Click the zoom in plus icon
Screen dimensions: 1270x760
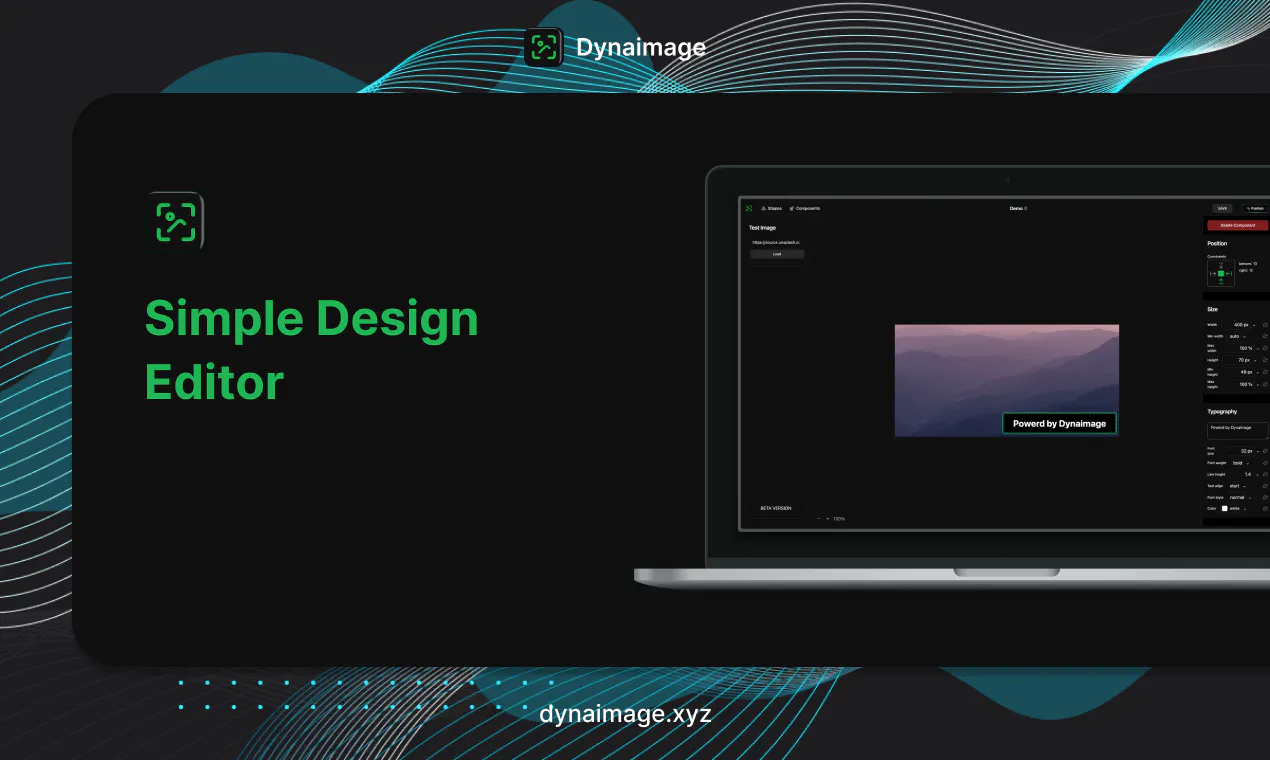pyautogui.click(x=827, y=519)
